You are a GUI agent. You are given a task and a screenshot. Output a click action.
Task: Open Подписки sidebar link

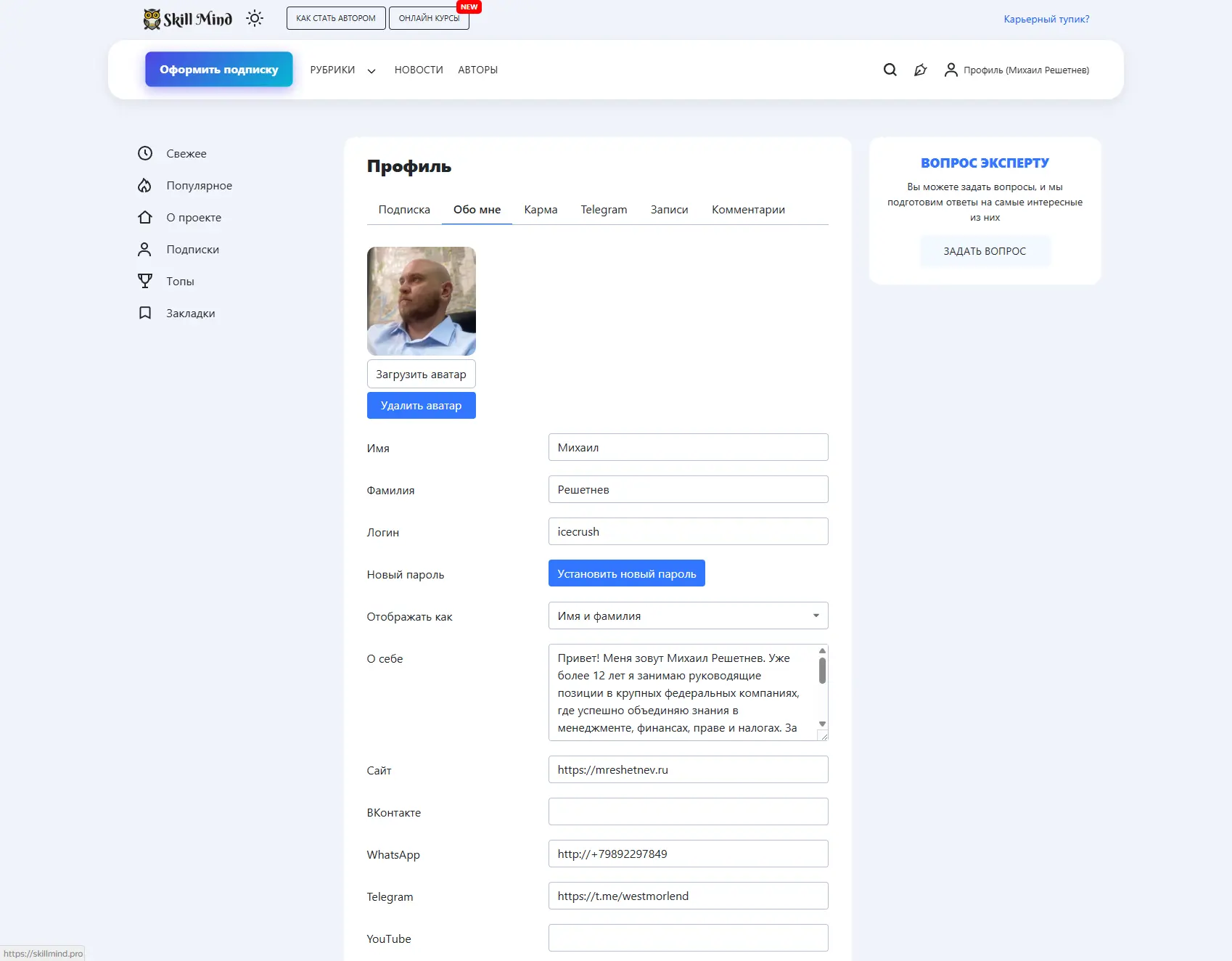click(x=192, y=249)
